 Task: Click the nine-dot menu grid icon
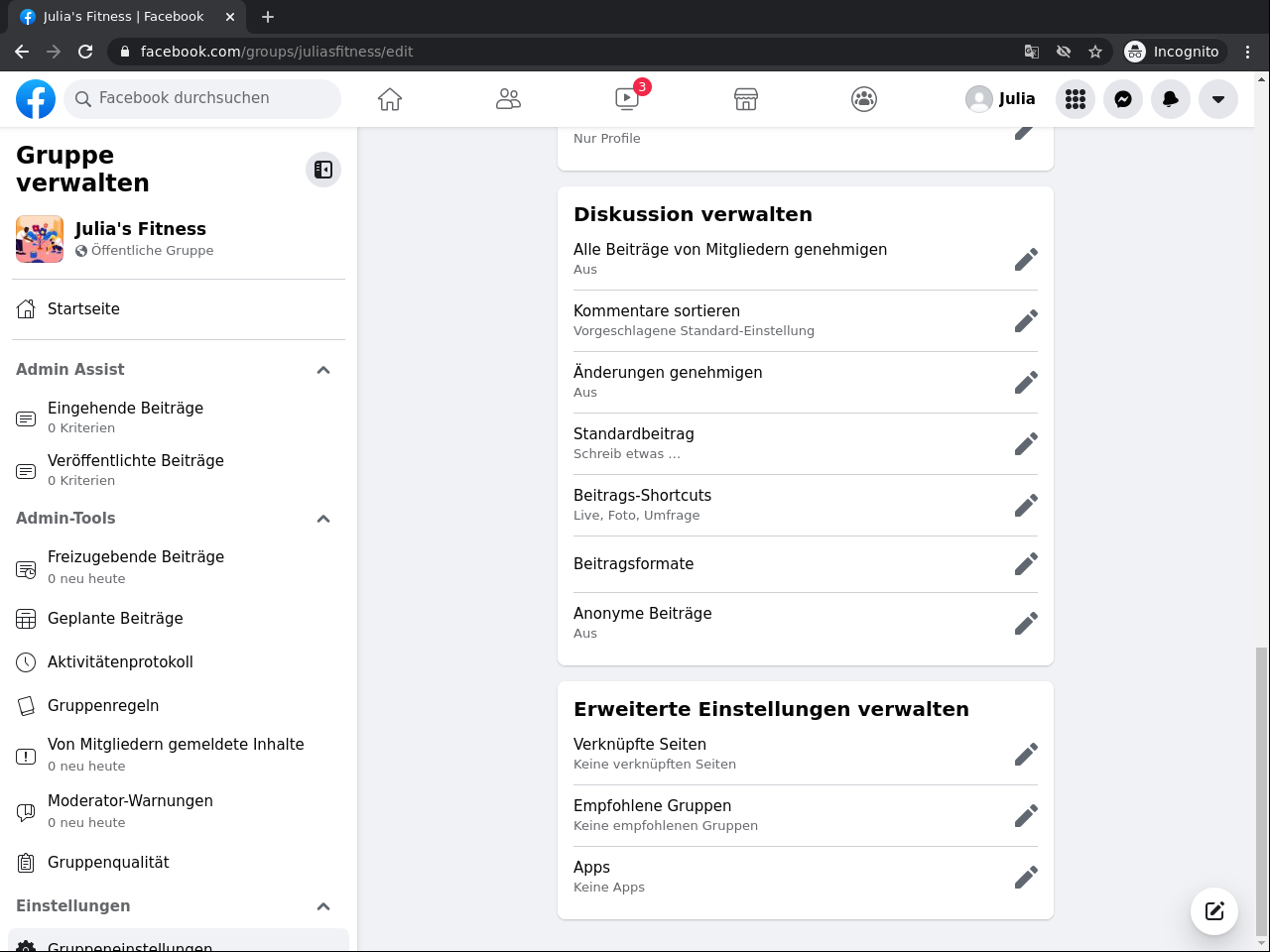pos(1076,99)
